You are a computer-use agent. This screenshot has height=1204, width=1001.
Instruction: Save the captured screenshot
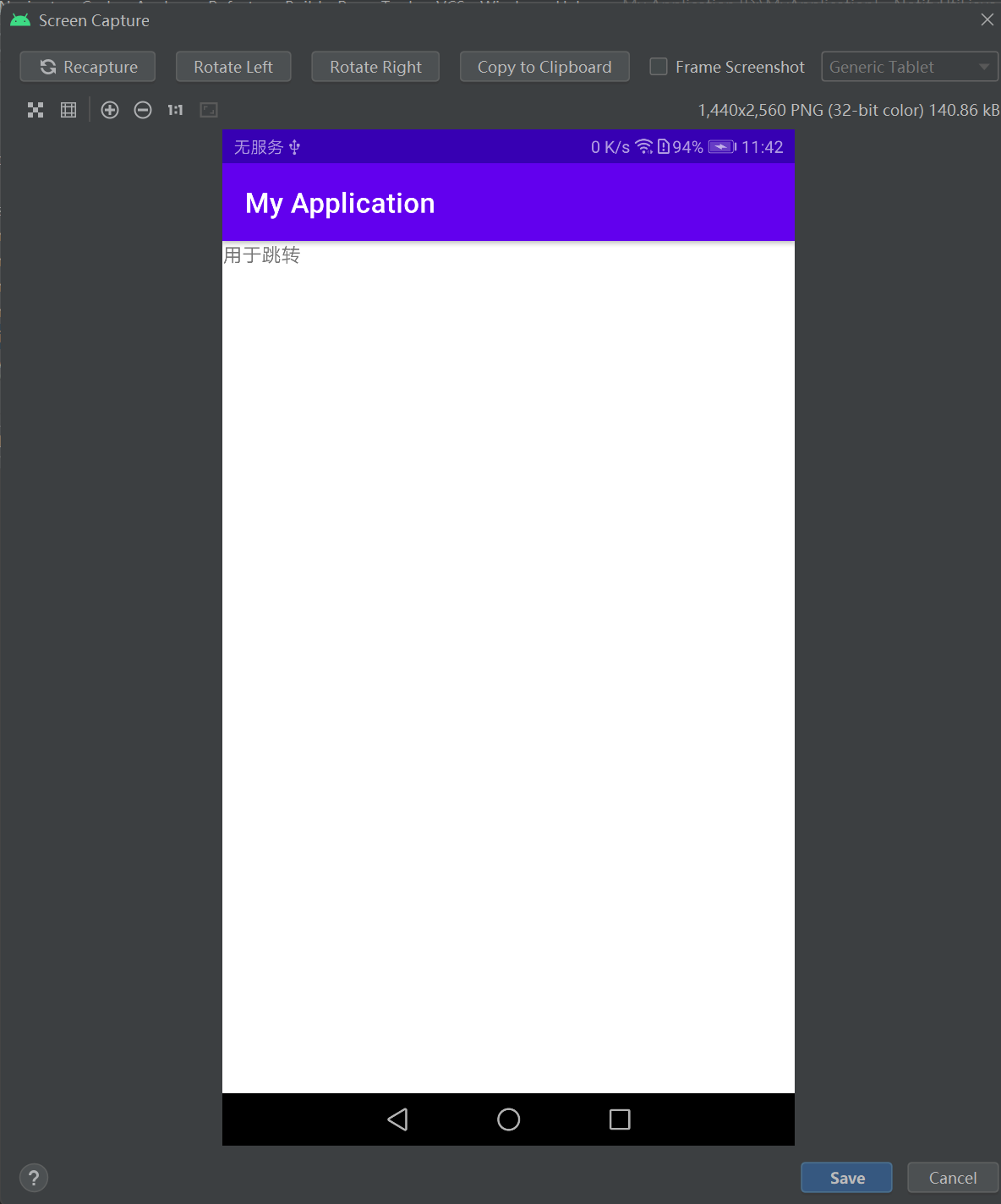pyautogui.click(x=847, y=1178)
